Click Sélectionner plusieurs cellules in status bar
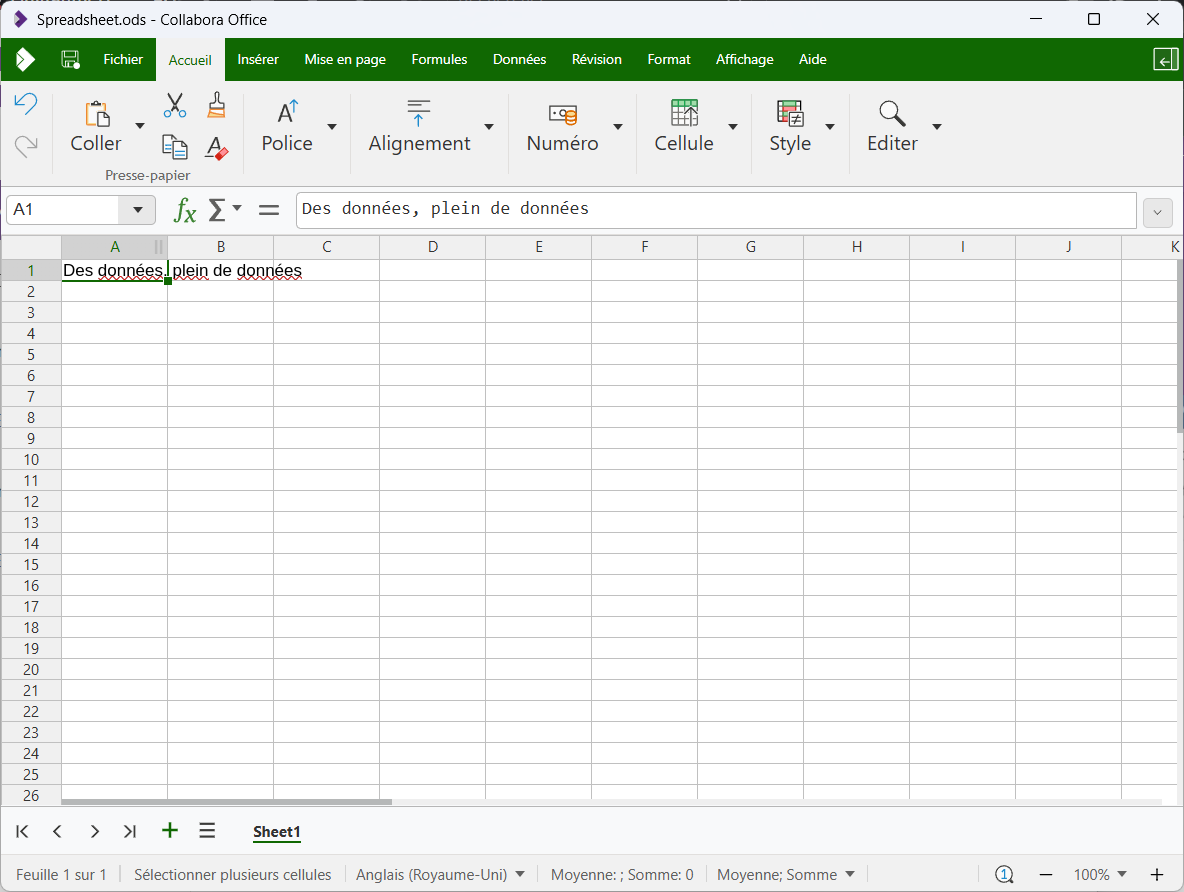The image size is (1184, 892). coord(232,874)
